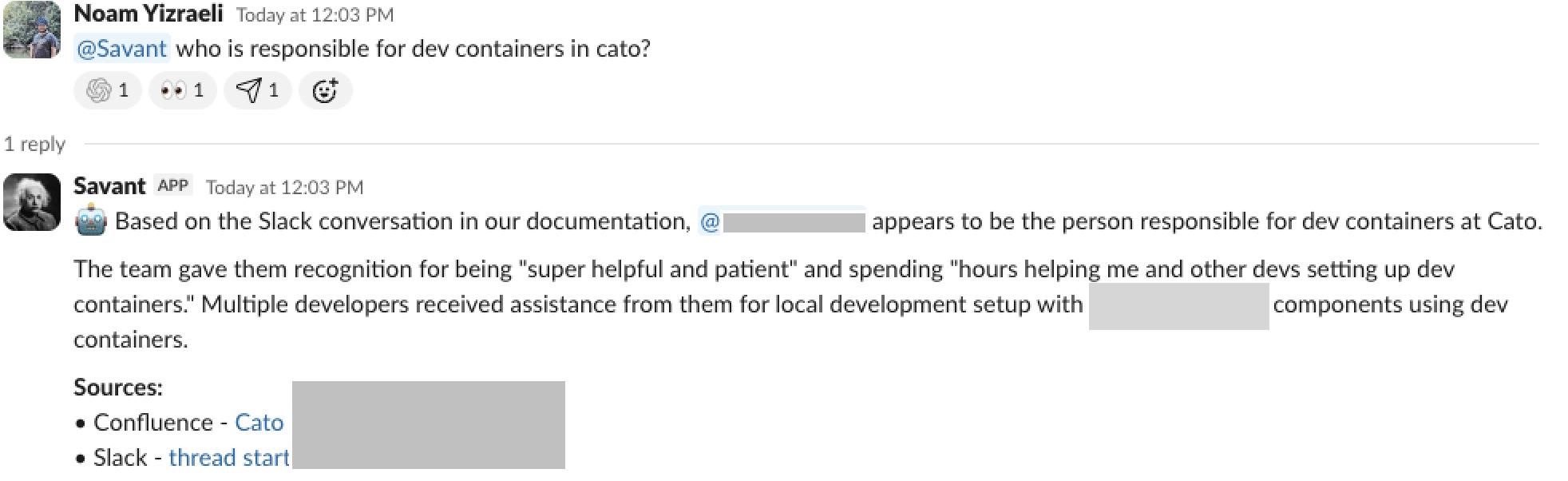Click the gray redacted area beside sources
1568x481 pixels.
[x=429, y=424]
